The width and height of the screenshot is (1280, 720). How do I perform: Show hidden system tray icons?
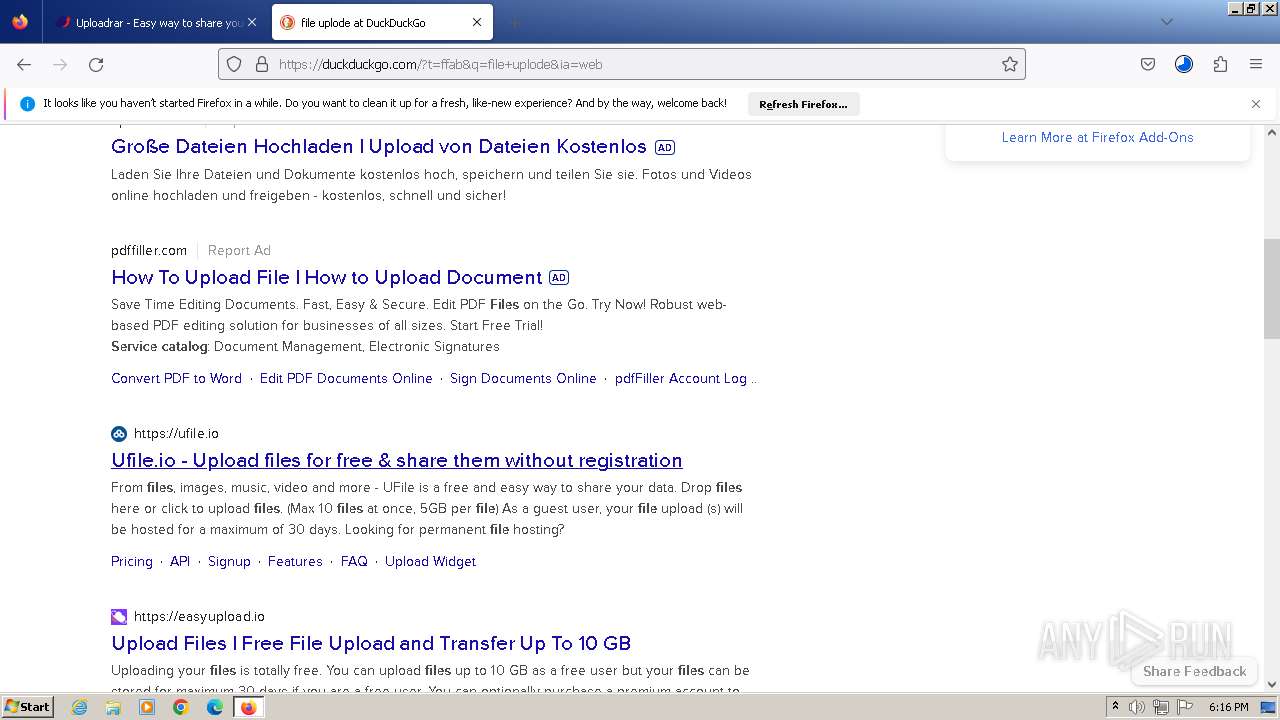tap(1115, 707)
